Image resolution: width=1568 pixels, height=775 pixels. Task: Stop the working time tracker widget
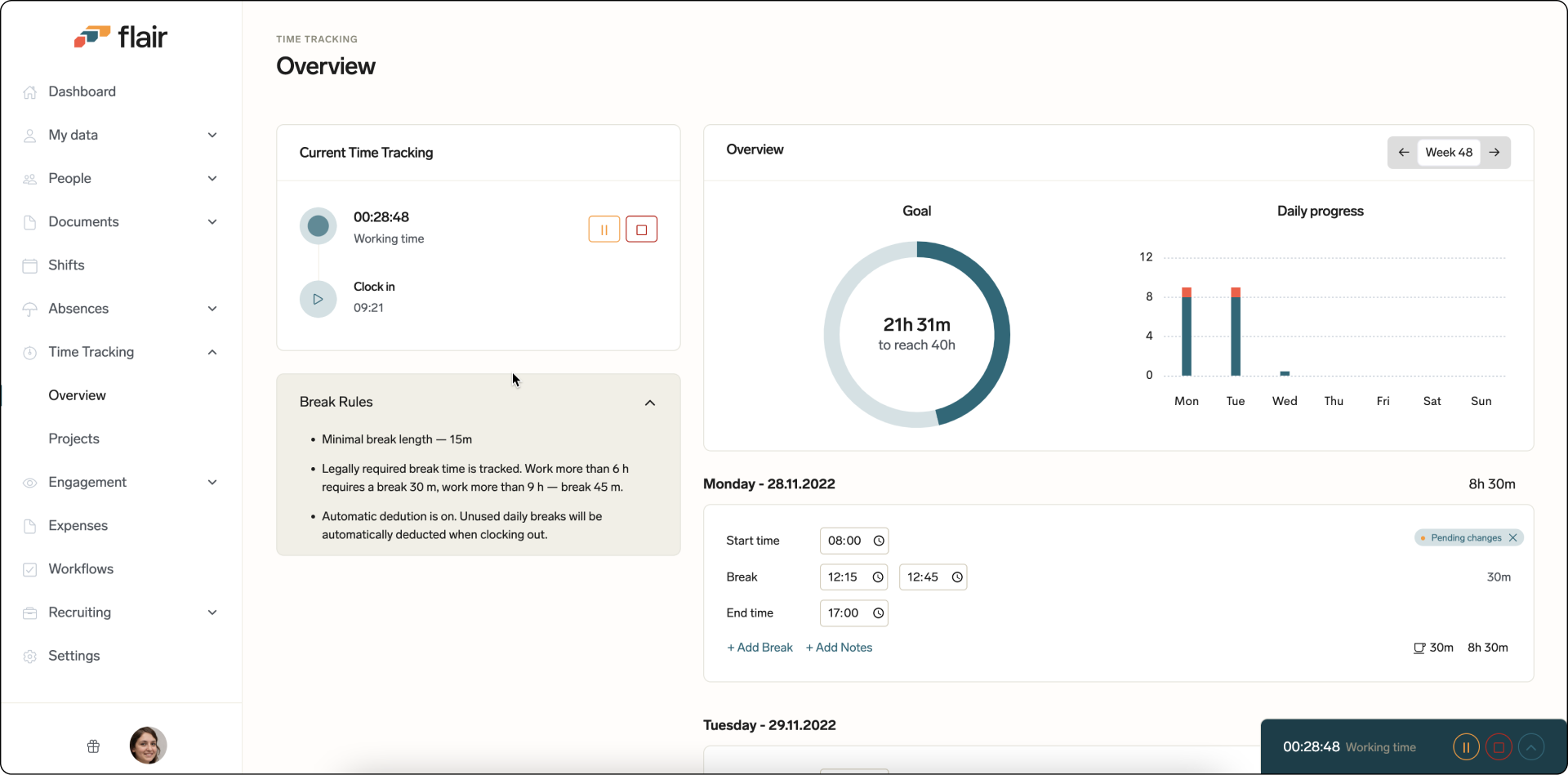[1499, 746]
